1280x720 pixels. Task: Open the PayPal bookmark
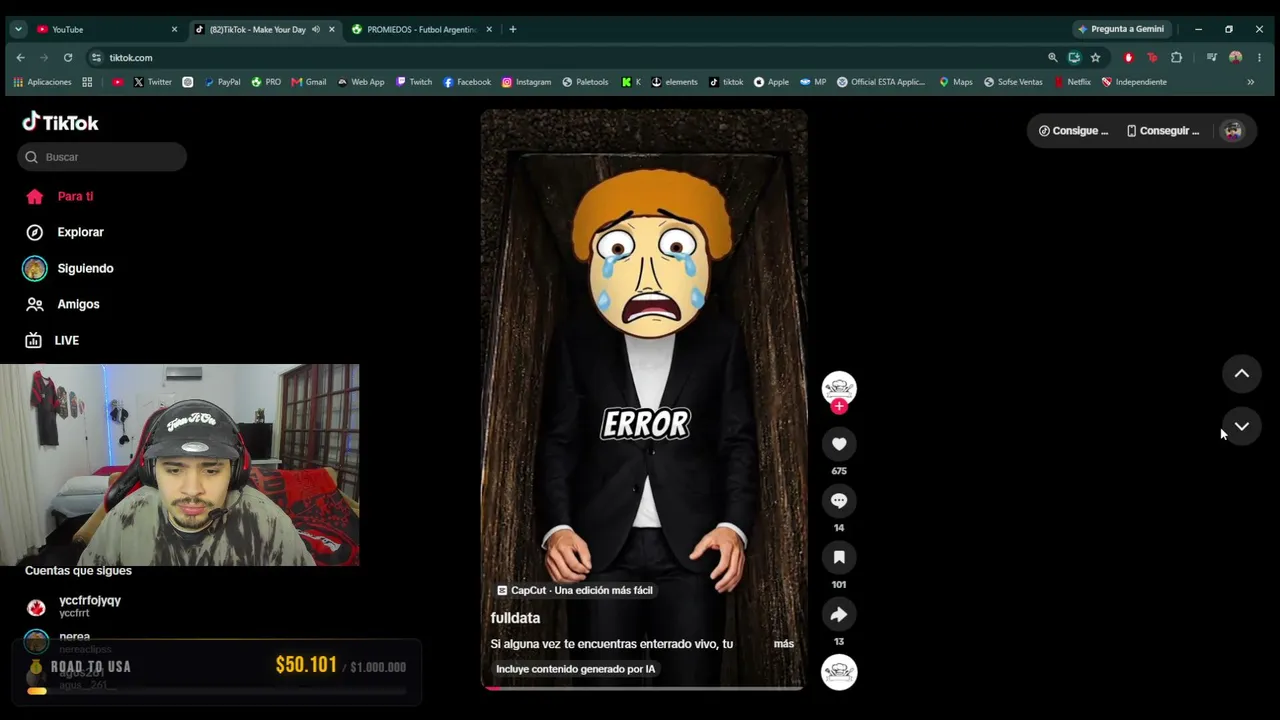click(222, 82)
